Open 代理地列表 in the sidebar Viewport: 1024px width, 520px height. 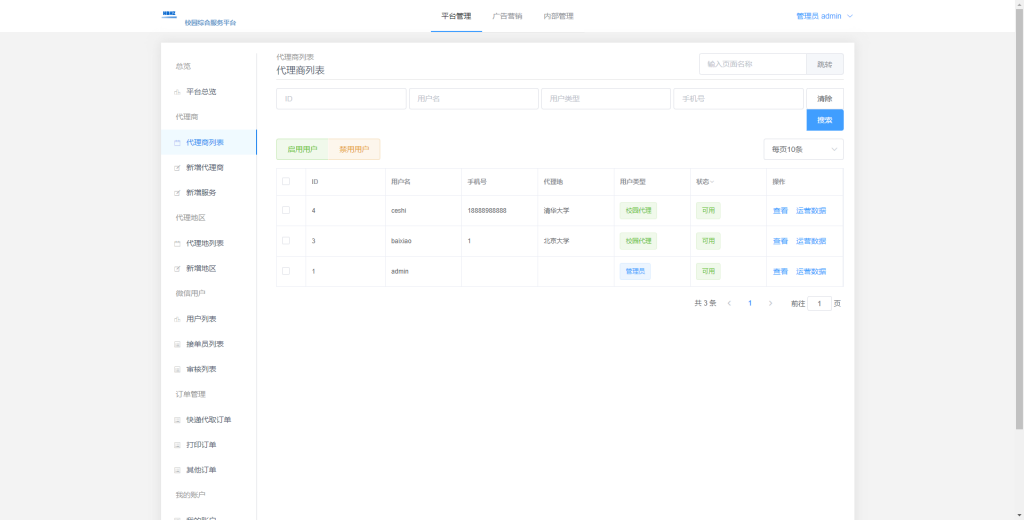[x=209, y=244]
